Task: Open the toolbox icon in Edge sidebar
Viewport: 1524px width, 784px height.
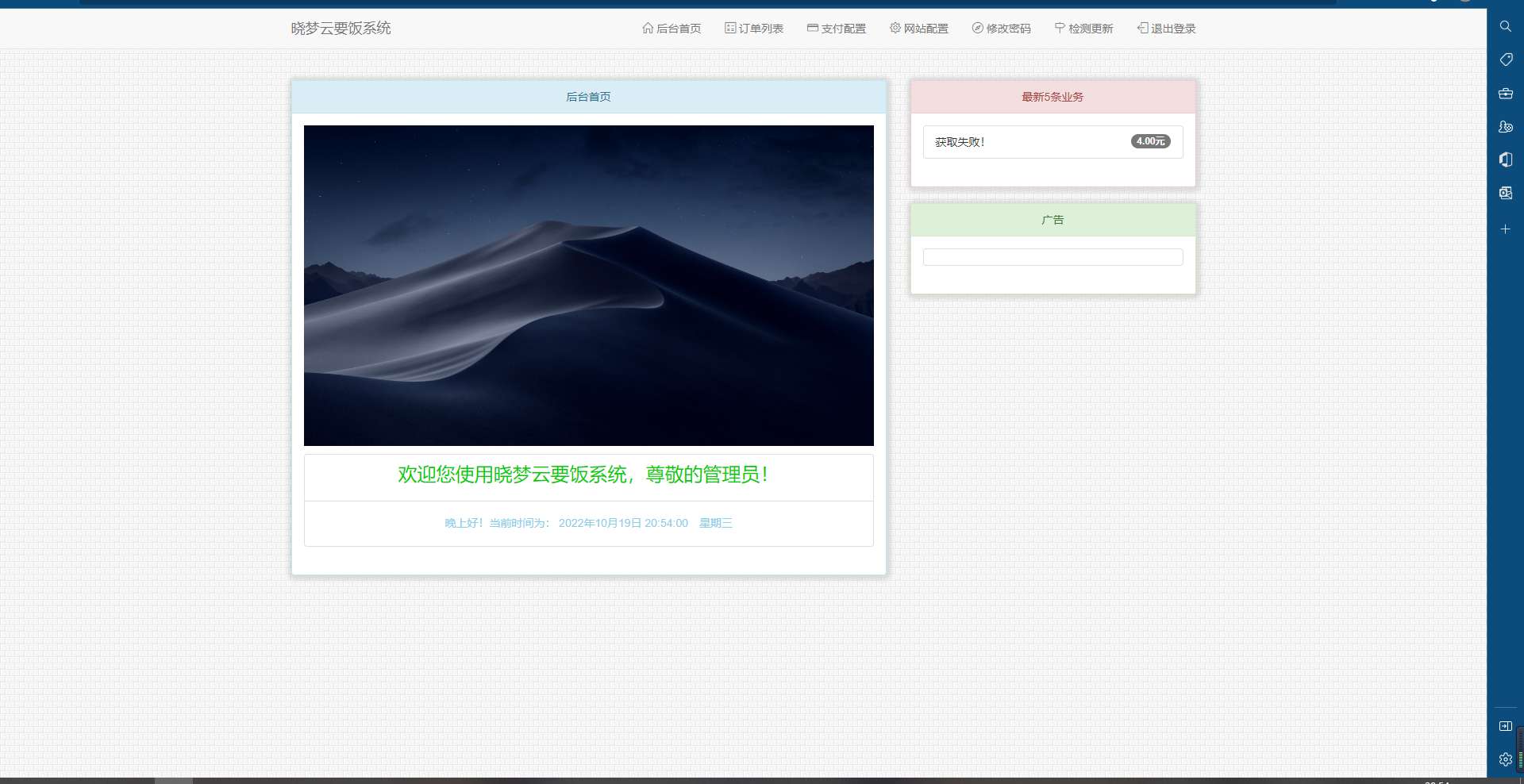Action: [1505, 93]
